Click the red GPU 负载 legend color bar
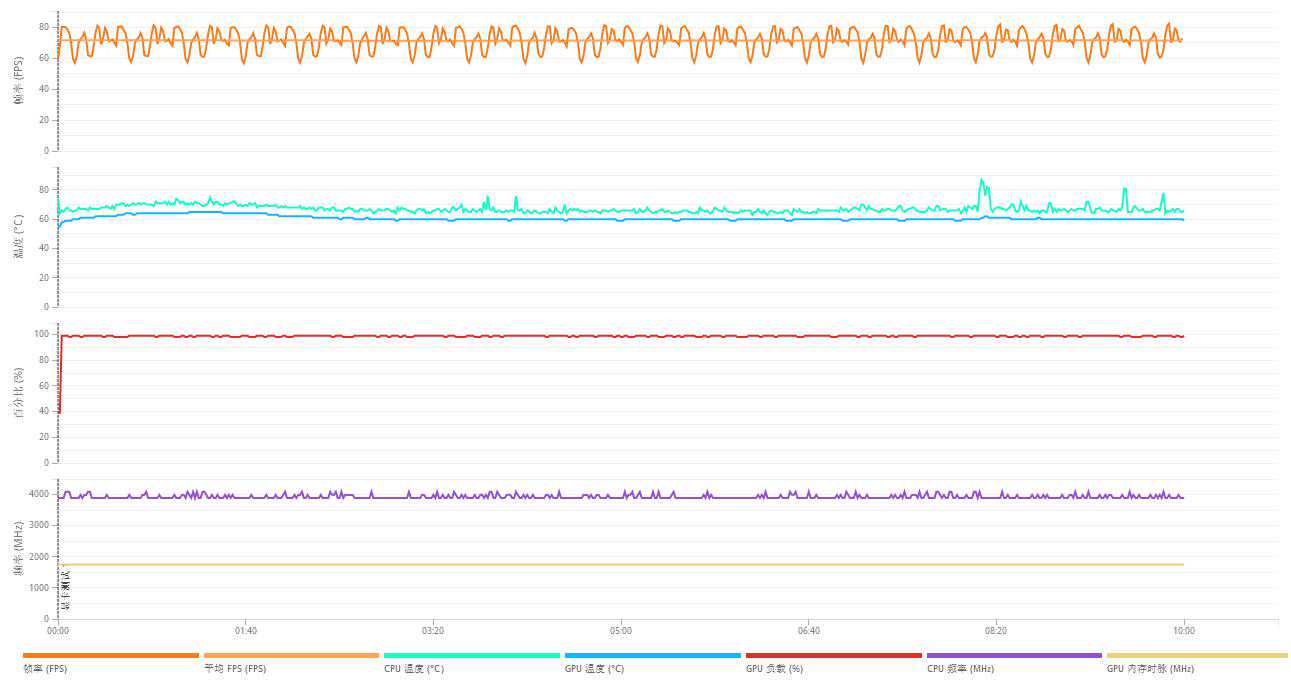 click(x=833, y=656)
